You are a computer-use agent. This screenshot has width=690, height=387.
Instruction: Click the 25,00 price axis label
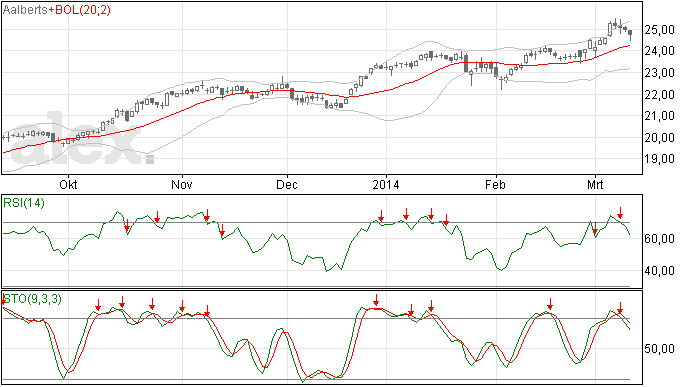(x=659, y=30)
